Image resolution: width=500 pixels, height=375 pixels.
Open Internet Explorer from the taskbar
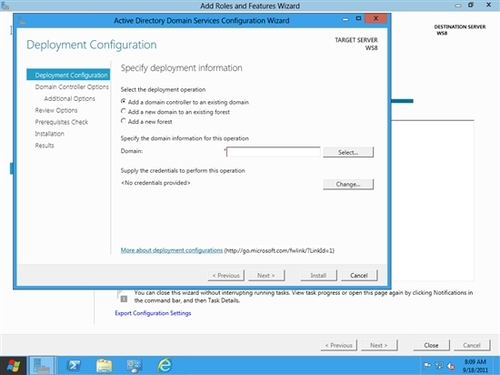coord(165,366)
